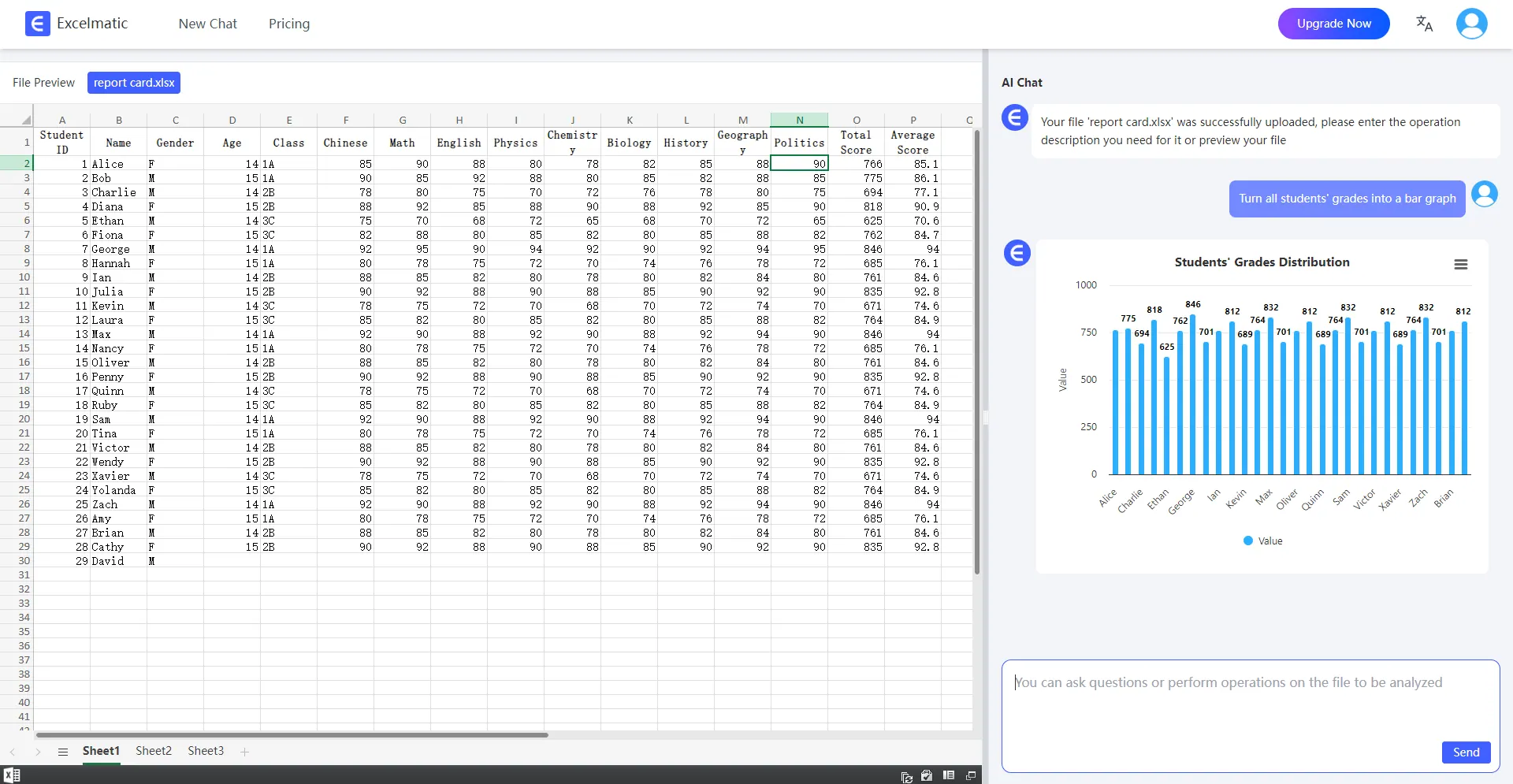Click the save icon in bottom status bar

[x=927, y=776]
